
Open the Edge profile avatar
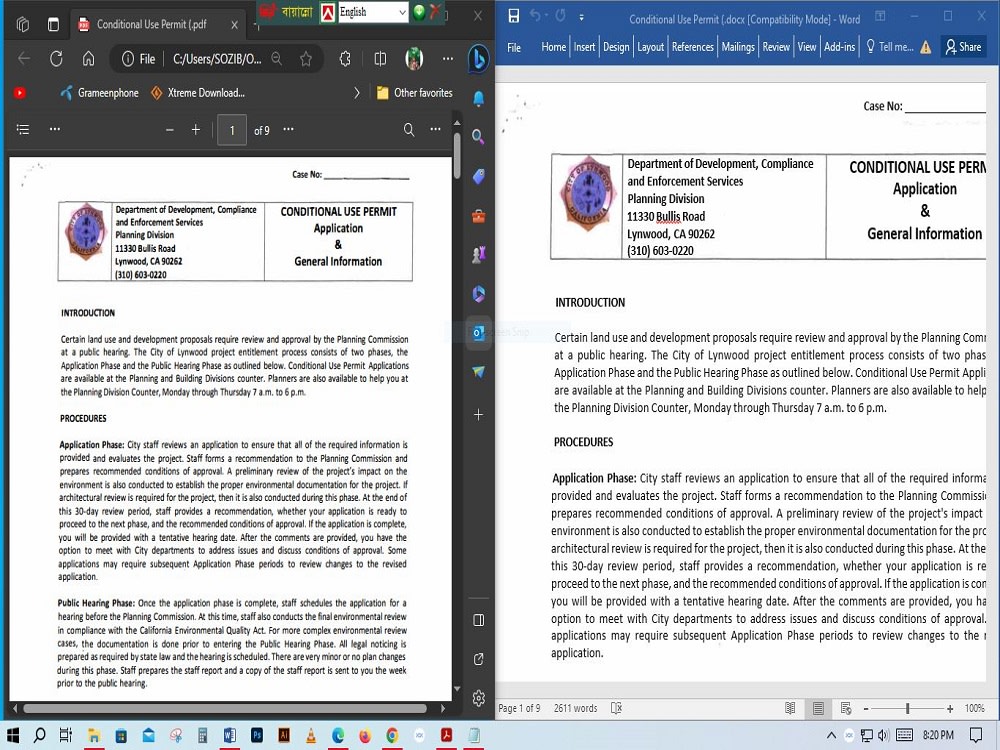coord(415,59)
